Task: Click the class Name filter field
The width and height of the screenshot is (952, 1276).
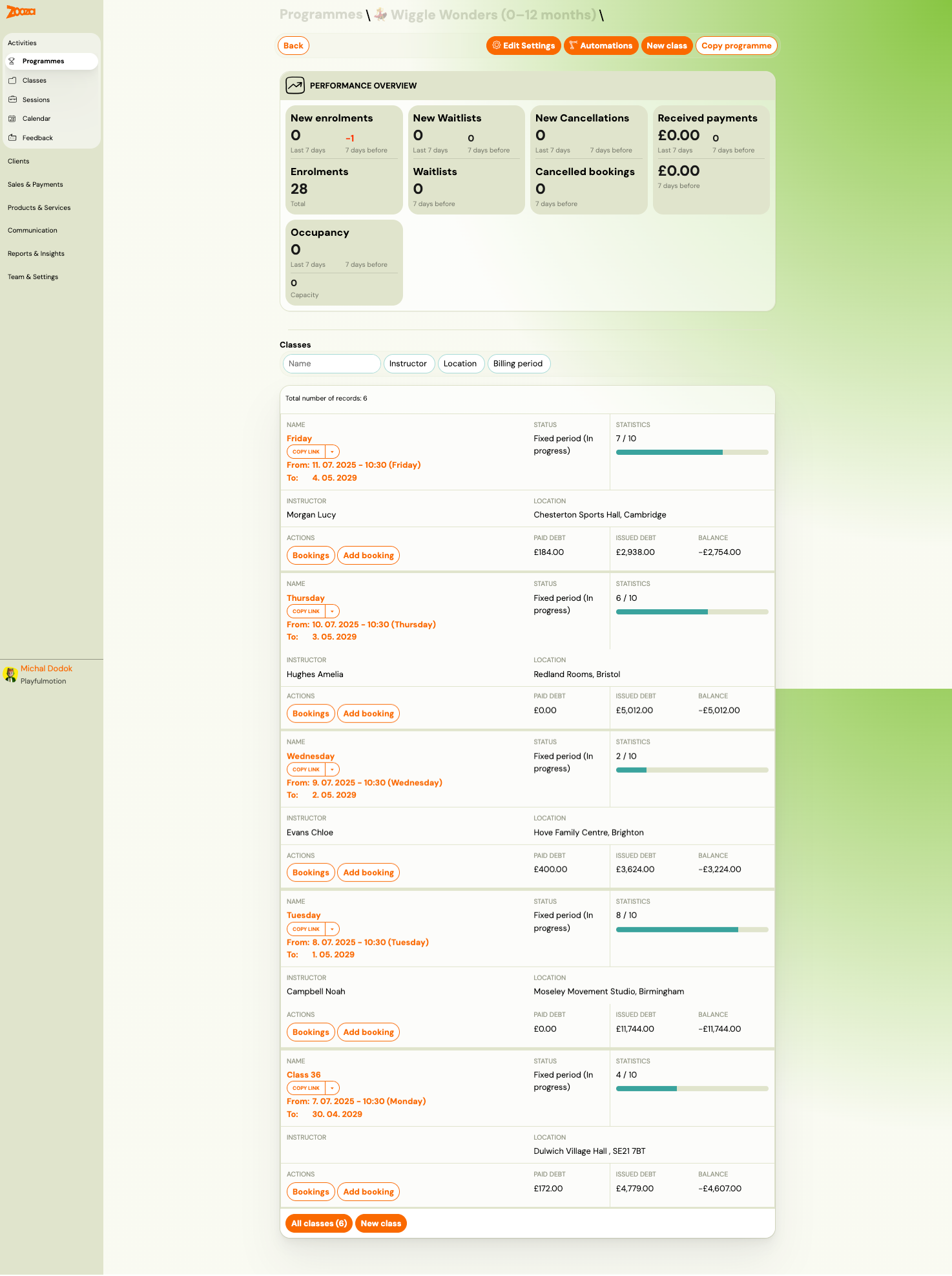Action: [x=331, y=364]
